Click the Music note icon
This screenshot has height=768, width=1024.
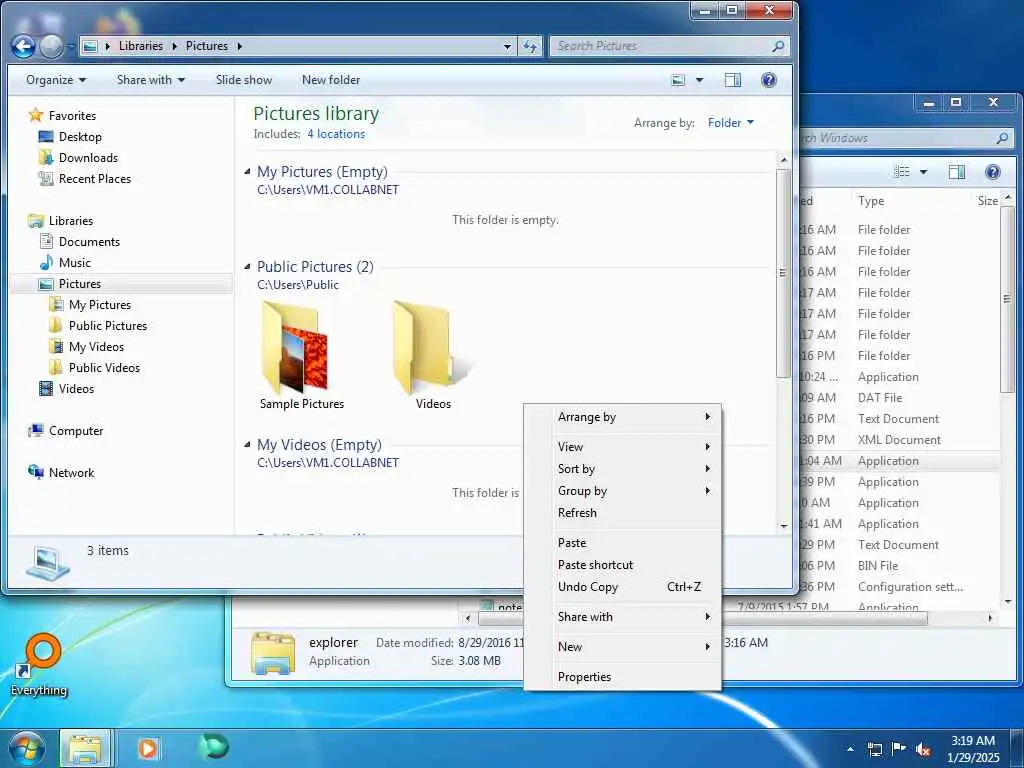[x=46, y=263]
